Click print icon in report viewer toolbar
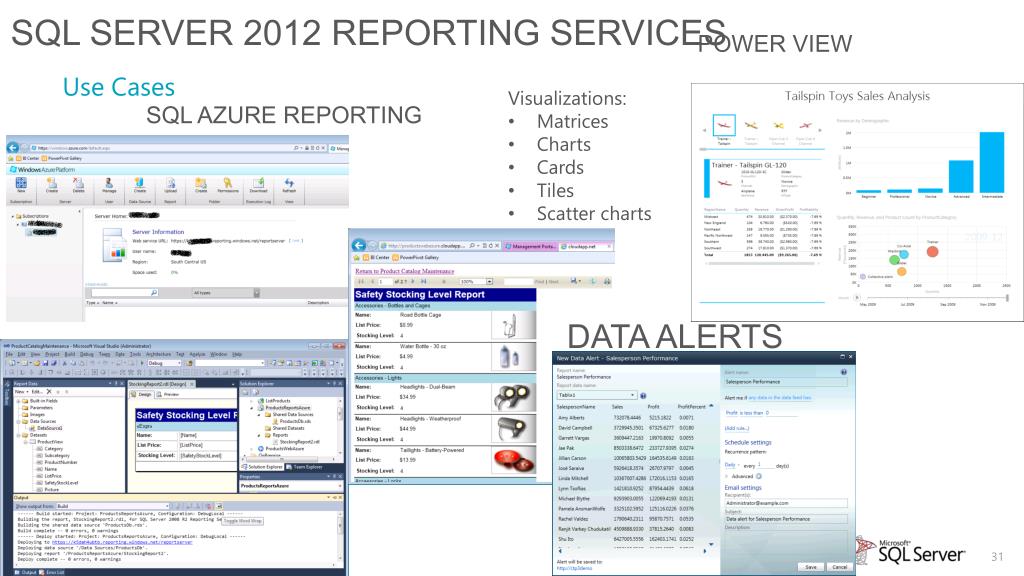Image resolution: width=1024 pixels, height=576 pixels. 607,281
